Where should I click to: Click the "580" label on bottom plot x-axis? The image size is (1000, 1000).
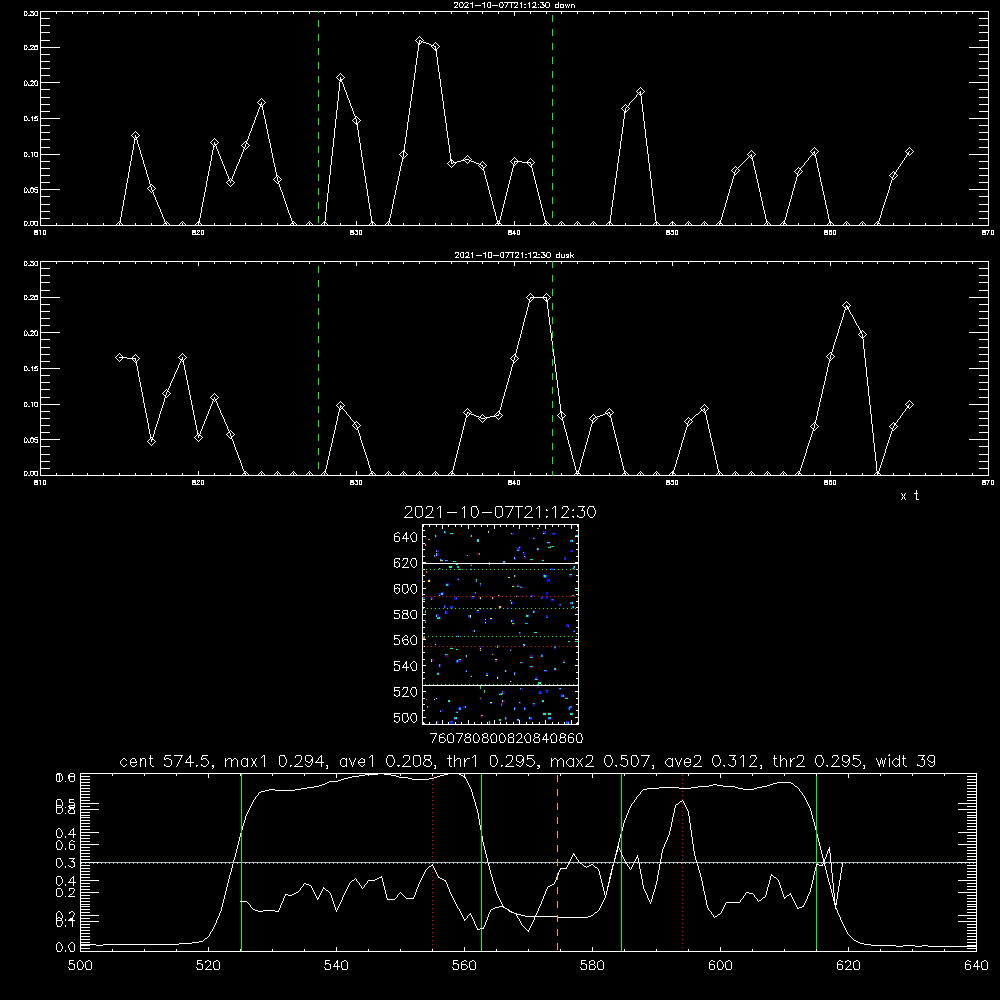(592, 966)
